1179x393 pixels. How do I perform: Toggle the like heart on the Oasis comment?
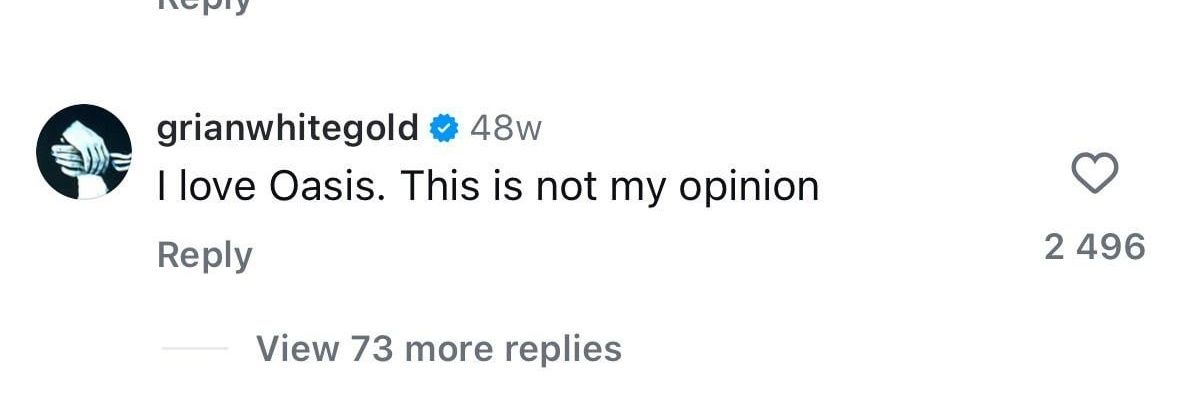pos(1094,173)
